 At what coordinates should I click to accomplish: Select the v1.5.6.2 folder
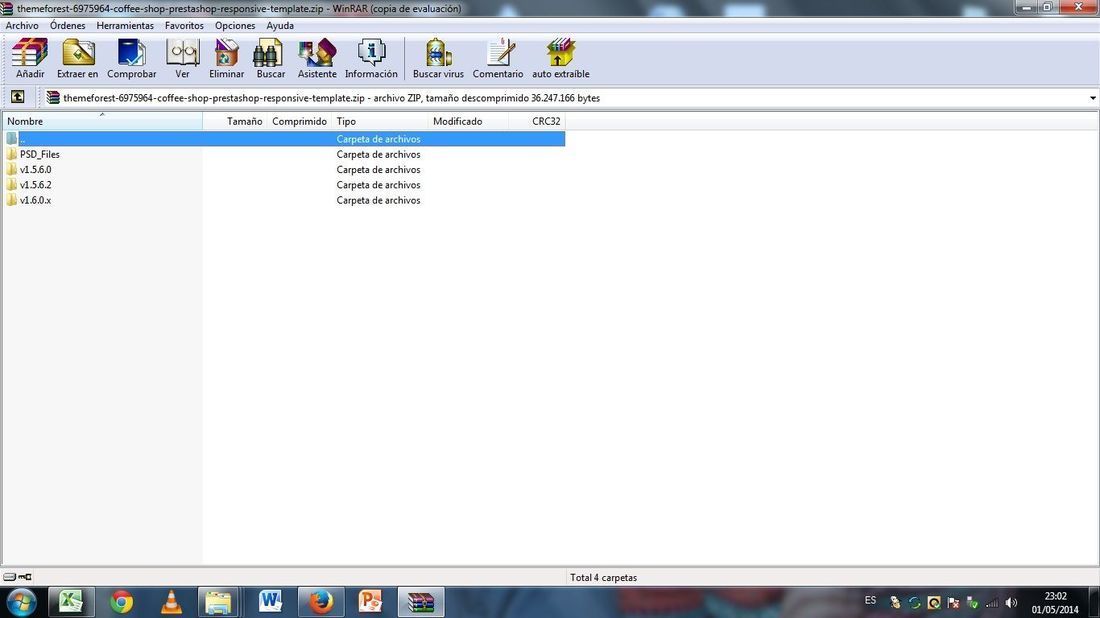click(x=35, y=185)
